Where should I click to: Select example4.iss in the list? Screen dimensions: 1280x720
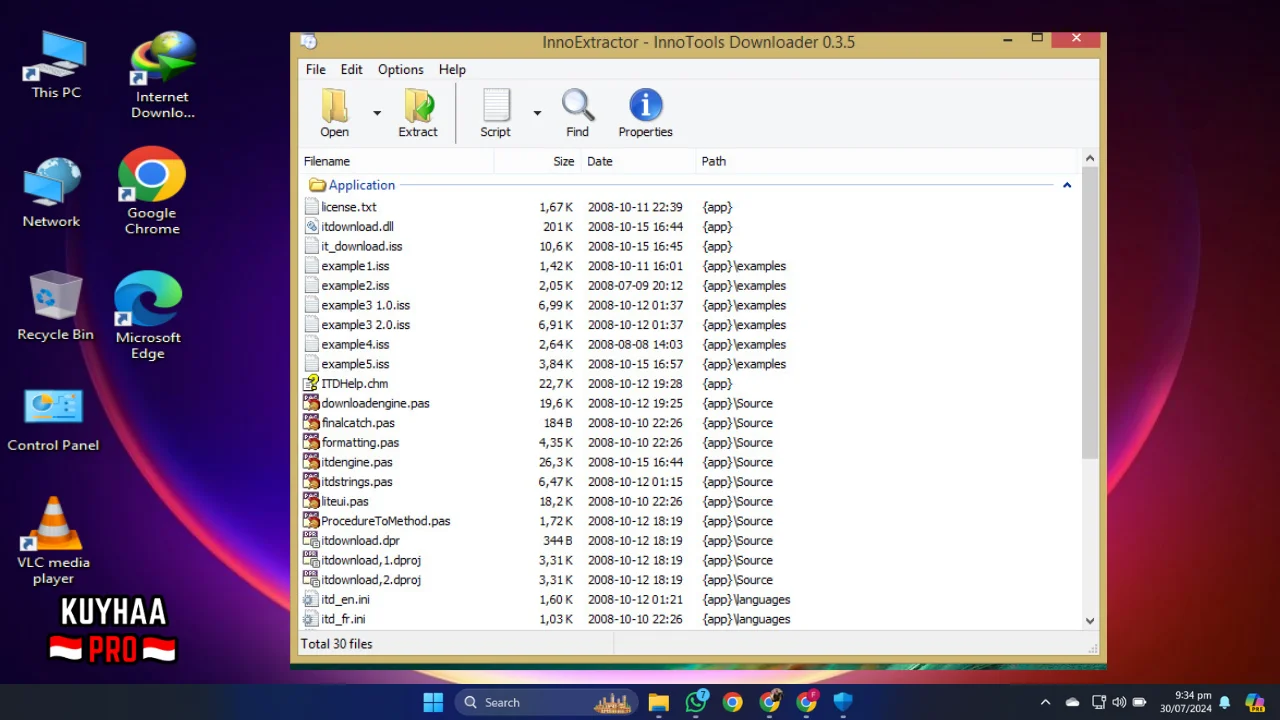355,344
